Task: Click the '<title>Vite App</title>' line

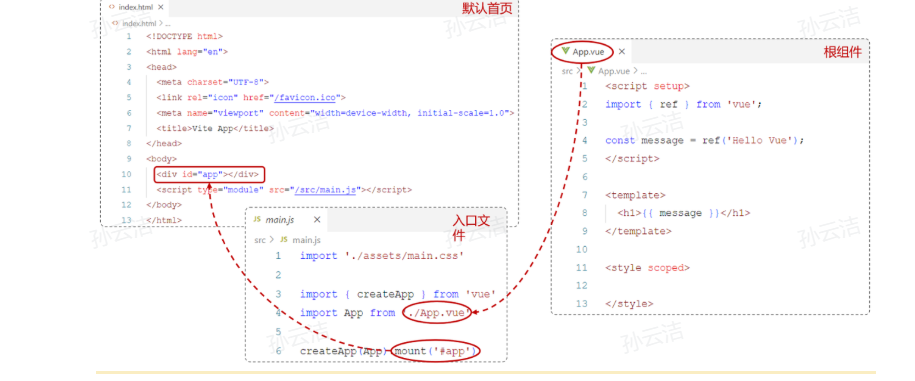Action: click(x=215, y=128)
